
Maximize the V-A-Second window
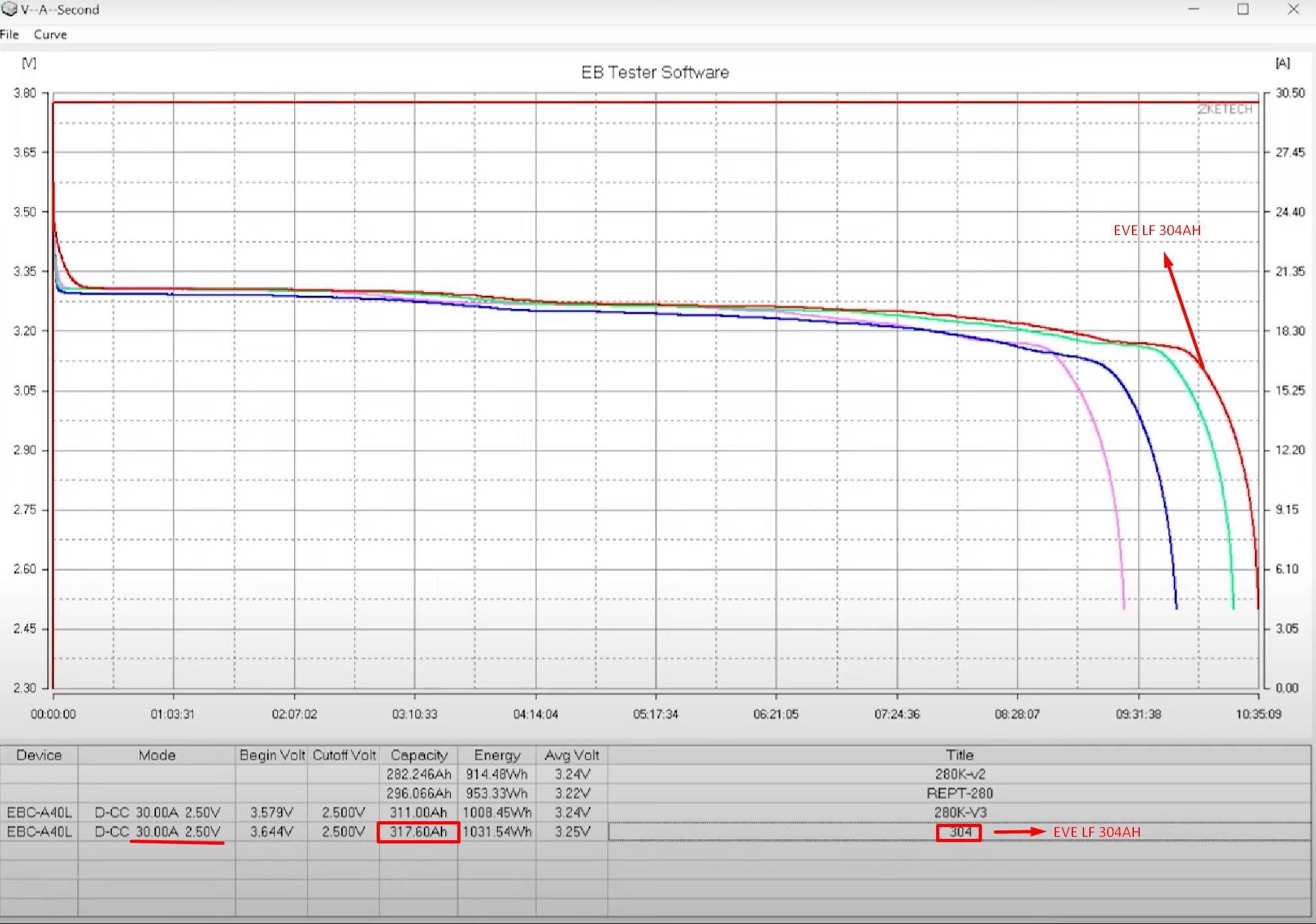1243,9
